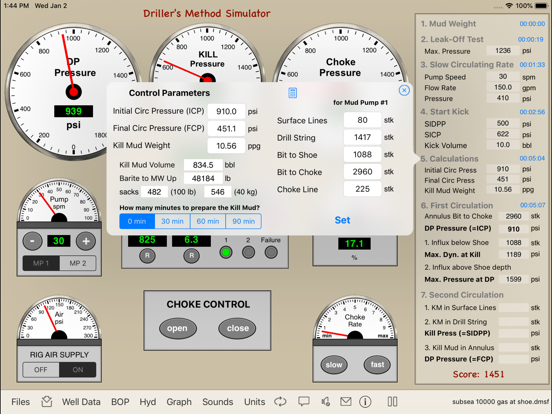Reset the stroke counter showing 825
552x414 pixels.
[147, 256]
